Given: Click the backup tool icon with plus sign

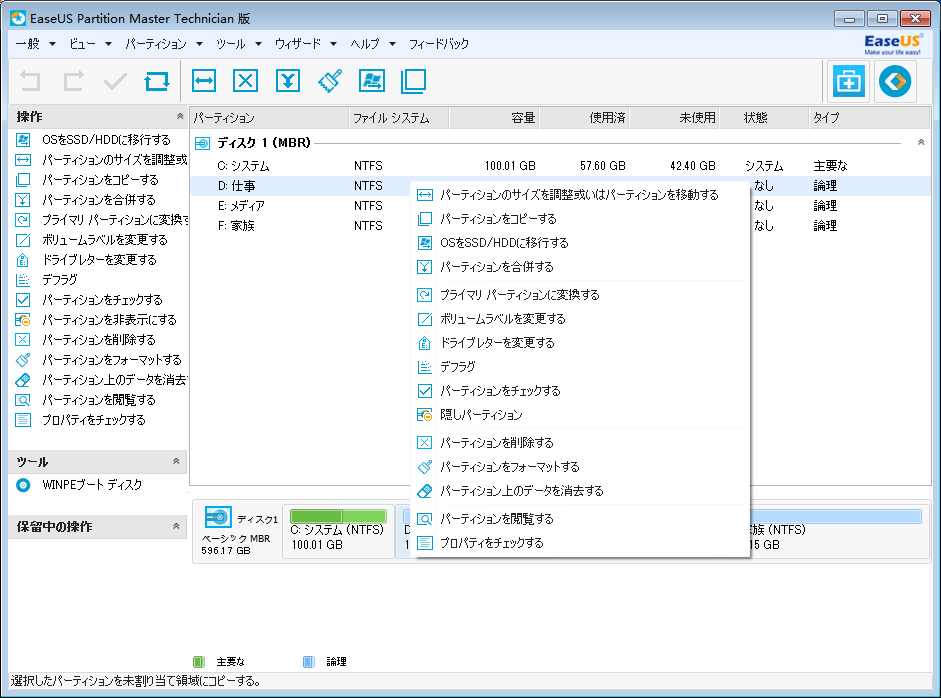Looking at the screenshot, I should tap(849, 81).
